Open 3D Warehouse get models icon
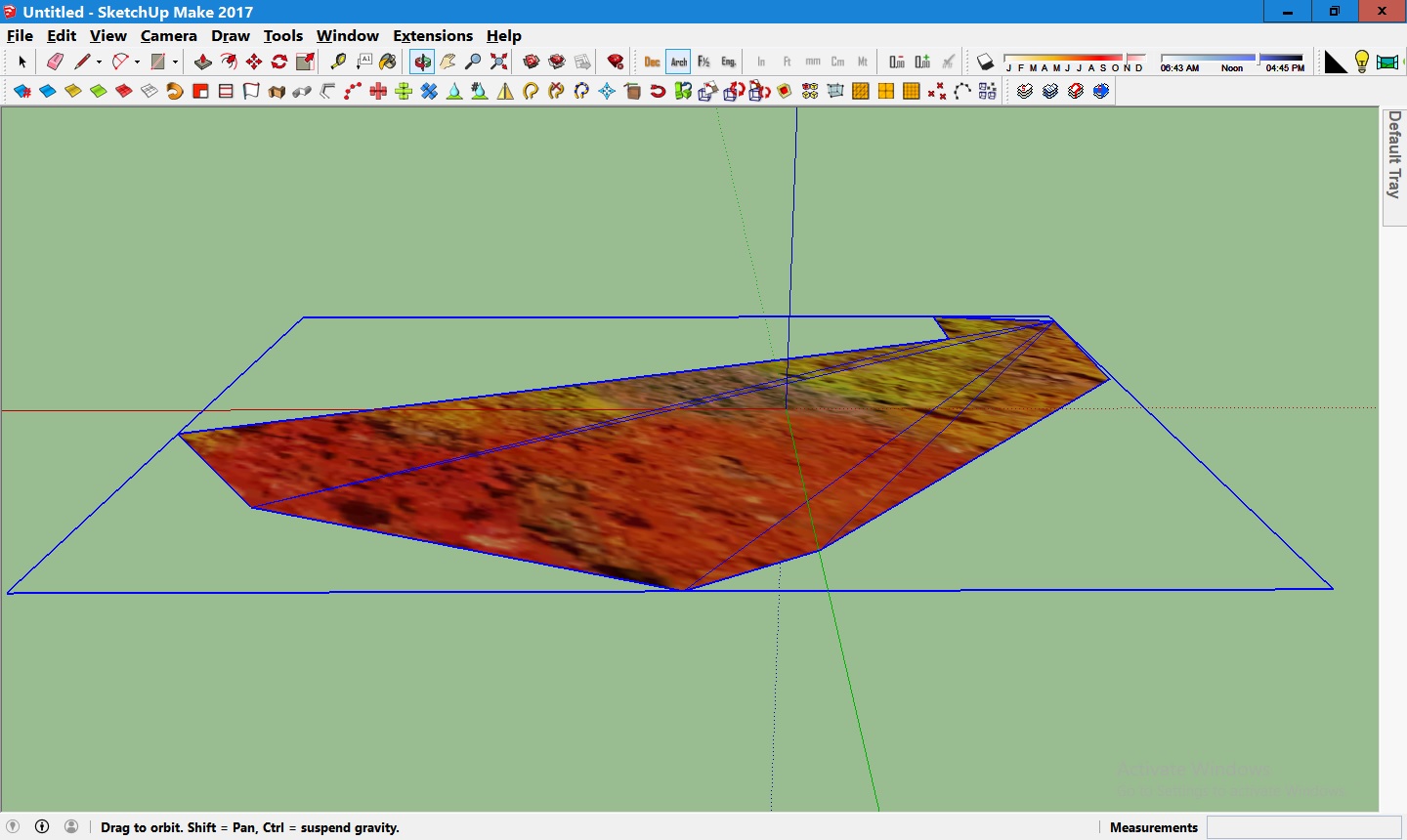1407x840 pixels. (532, 62)
